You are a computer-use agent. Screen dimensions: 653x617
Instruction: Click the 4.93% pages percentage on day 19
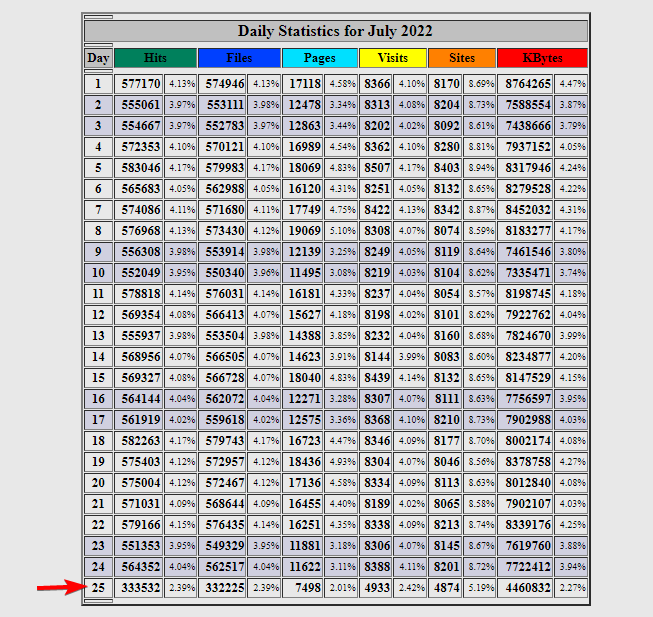tap(341, 461)
